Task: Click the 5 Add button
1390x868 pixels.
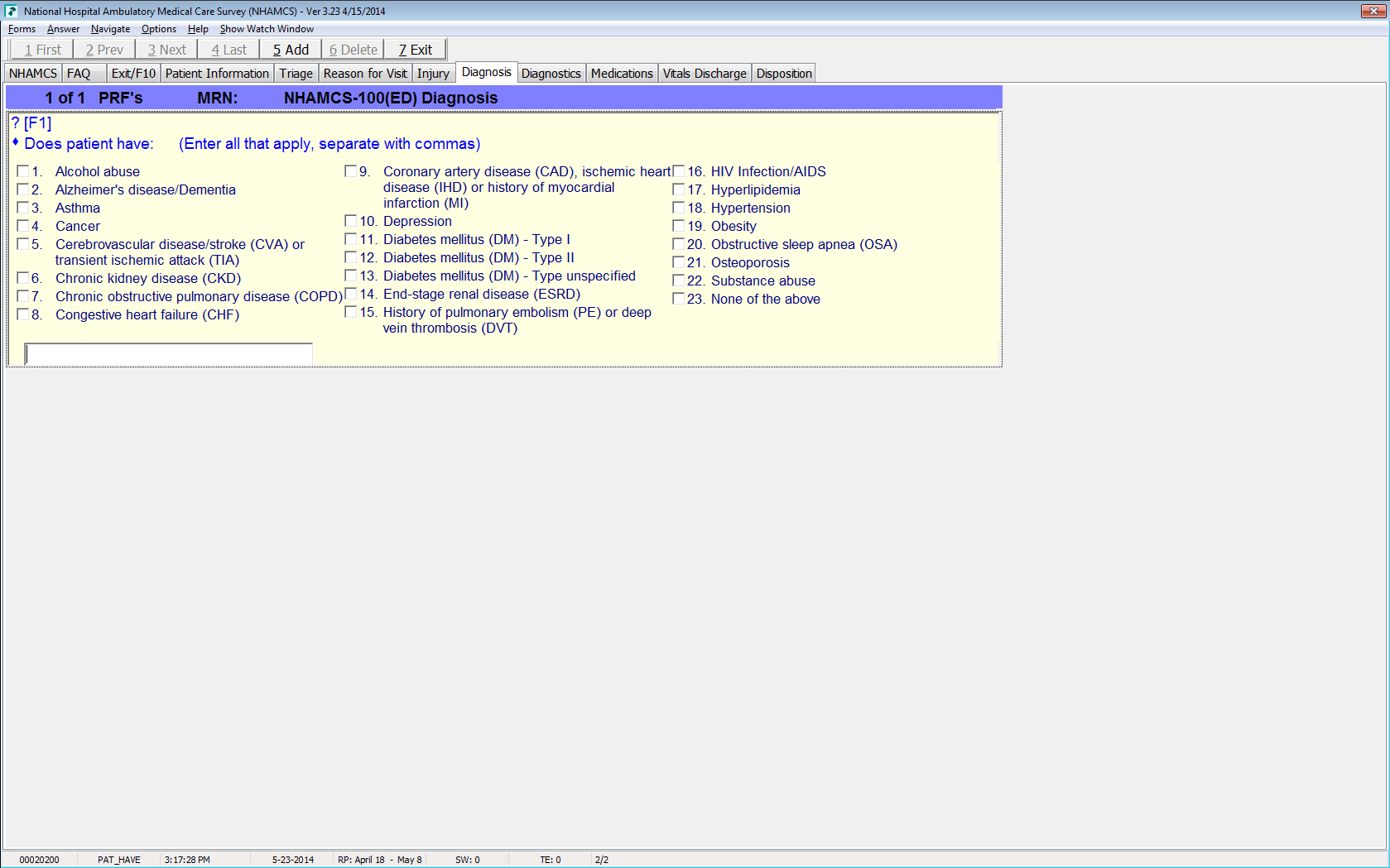Action: tap(291, 50)
